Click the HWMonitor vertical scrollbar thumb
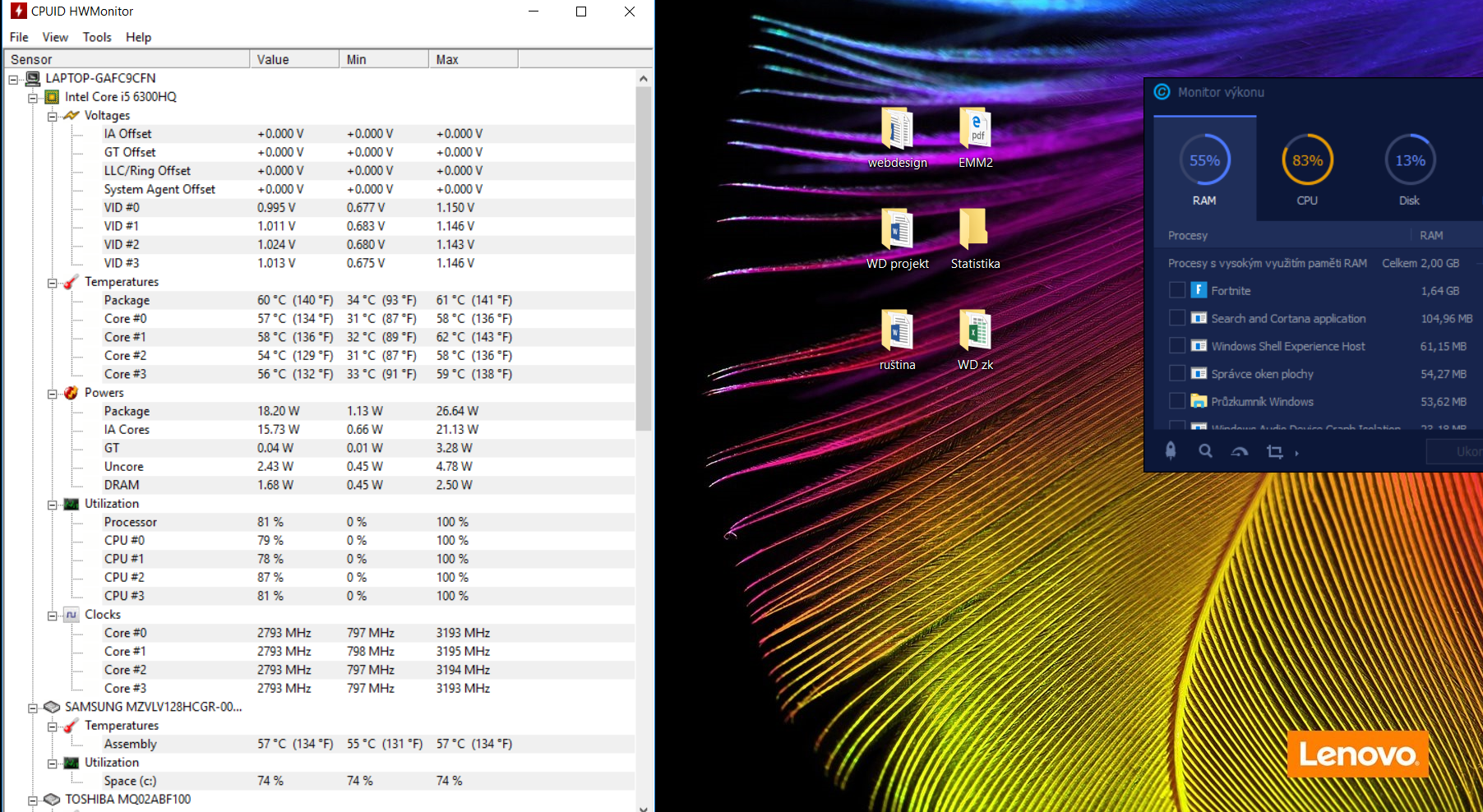The height and width of the screenshot is (812, 1483). 644,259
